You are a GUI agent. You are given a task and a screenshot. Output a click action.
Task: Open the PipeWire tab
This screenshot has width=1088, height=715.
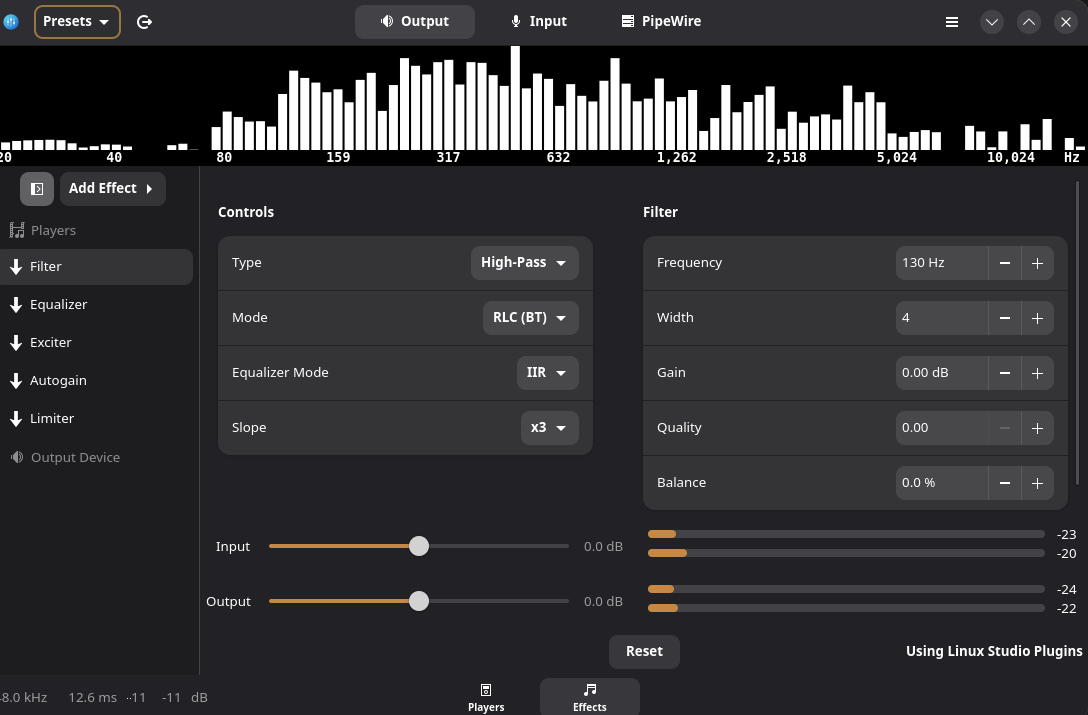[x=661, y=22]
